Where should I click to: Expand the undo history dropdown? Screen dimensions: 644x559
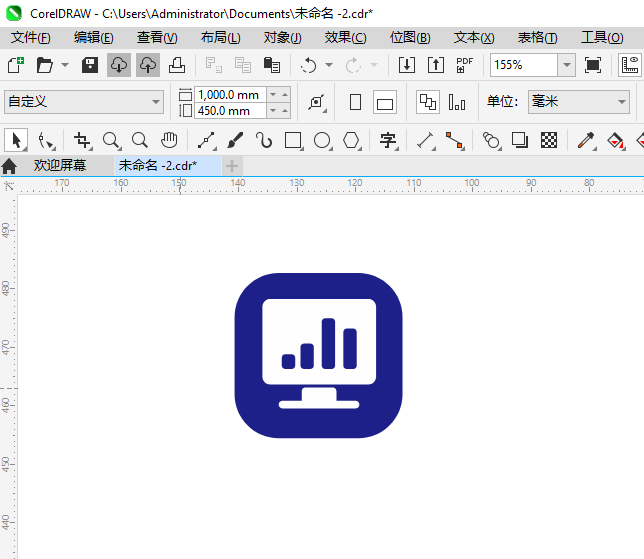pyautogui.click(x=329, y=65)
